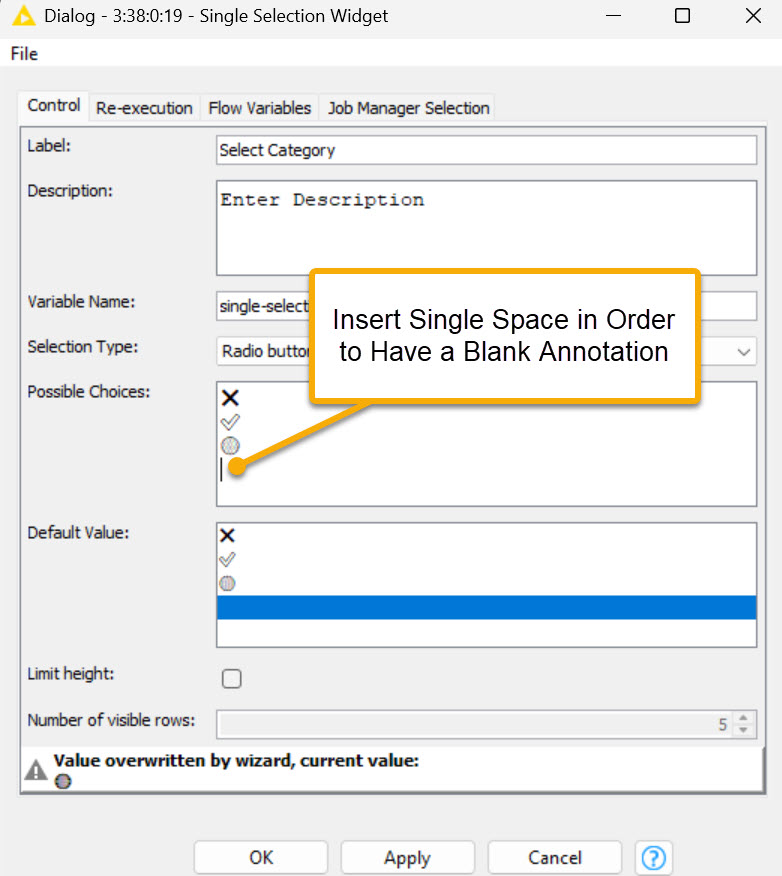The width and height of the screenshot is (782, 876).
Task: Click the circle symbol in Possible Choices
Action: pos(230,445)
